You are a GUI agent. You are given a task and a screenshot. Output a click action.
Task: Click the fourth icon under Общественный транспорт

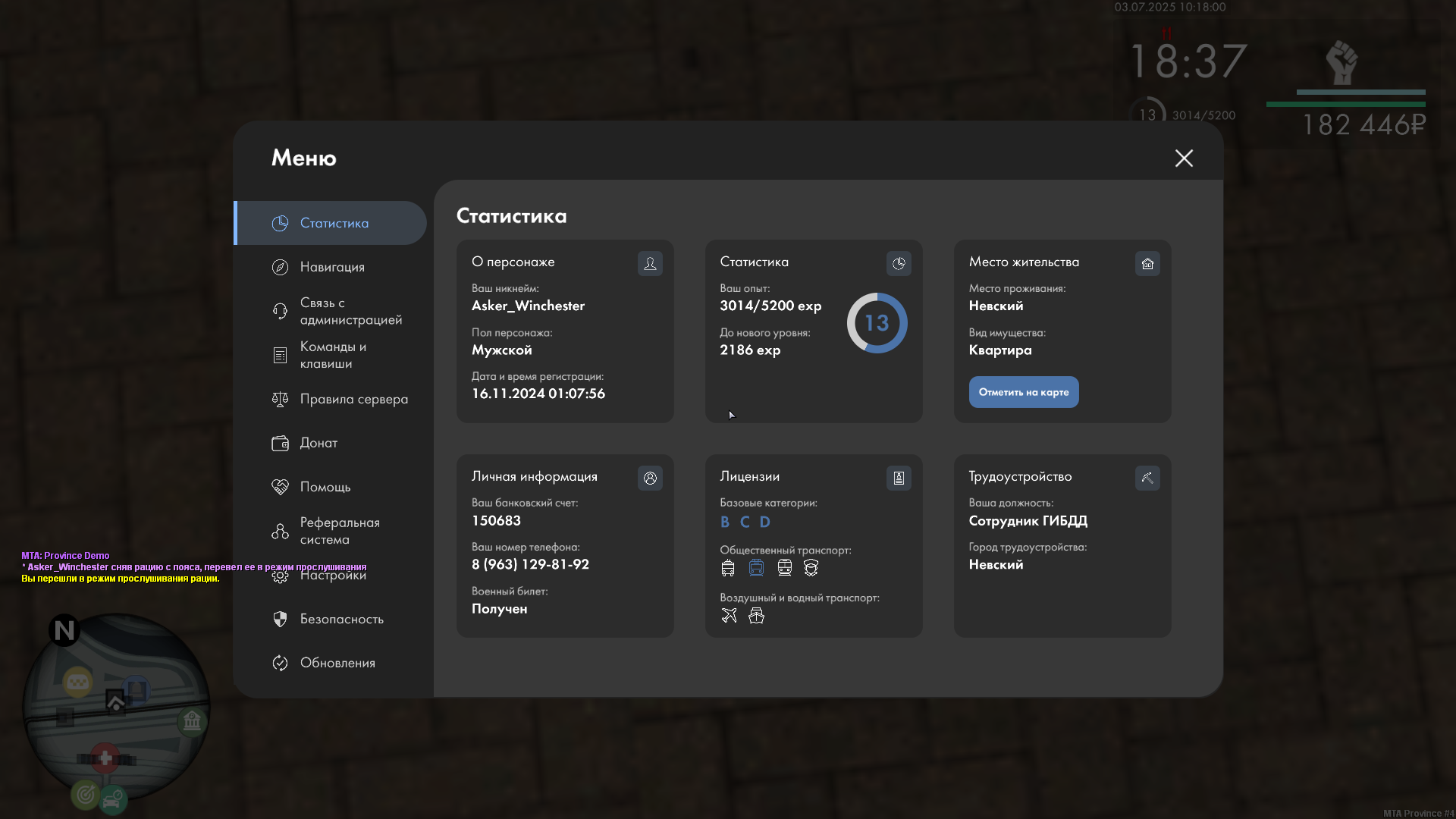click(811, 568)
